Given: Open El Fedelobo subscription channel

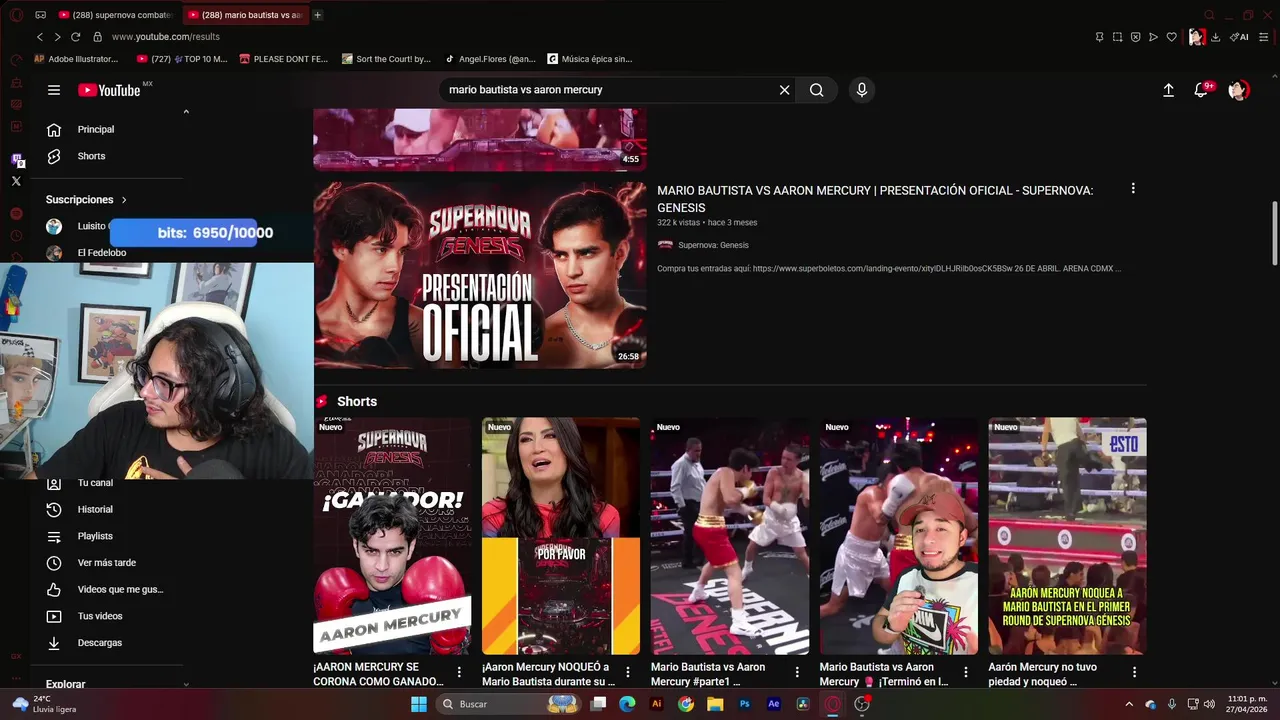Looking at the screenshot, I should point(100,253).
